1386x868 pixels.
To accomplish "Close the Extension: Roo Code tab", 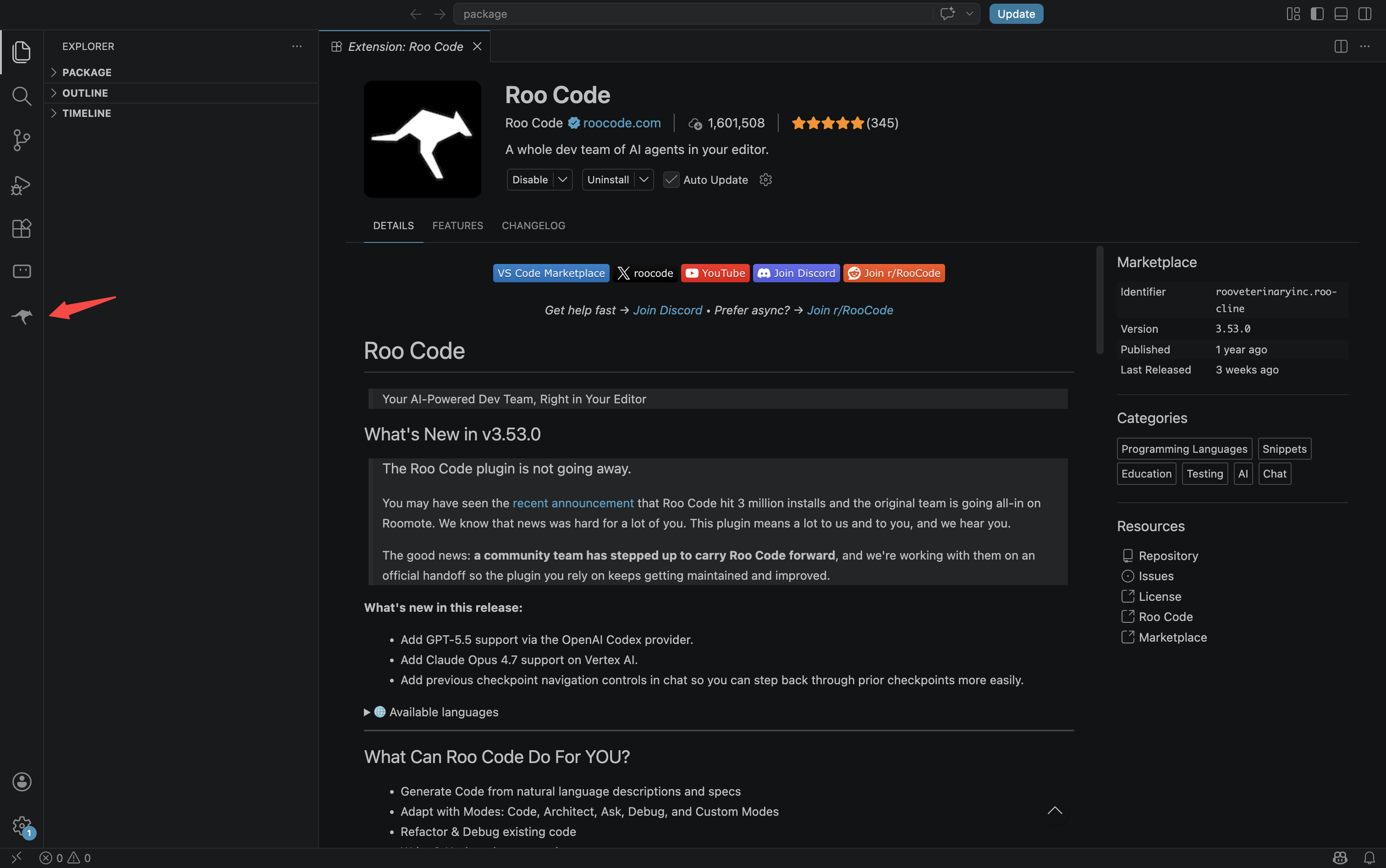I will (x=477, y=46).
